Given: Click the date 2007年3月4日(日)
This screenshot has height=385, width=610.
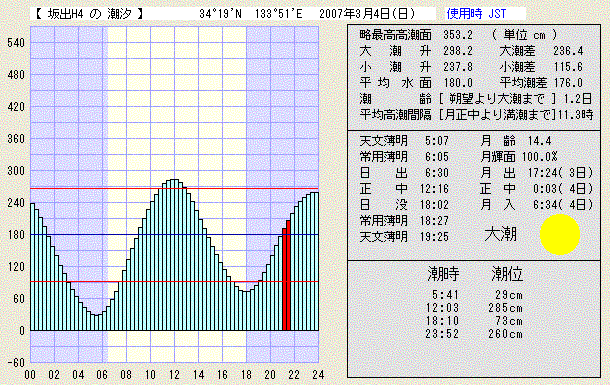Looking at the screenshot, I should (367, 14).
